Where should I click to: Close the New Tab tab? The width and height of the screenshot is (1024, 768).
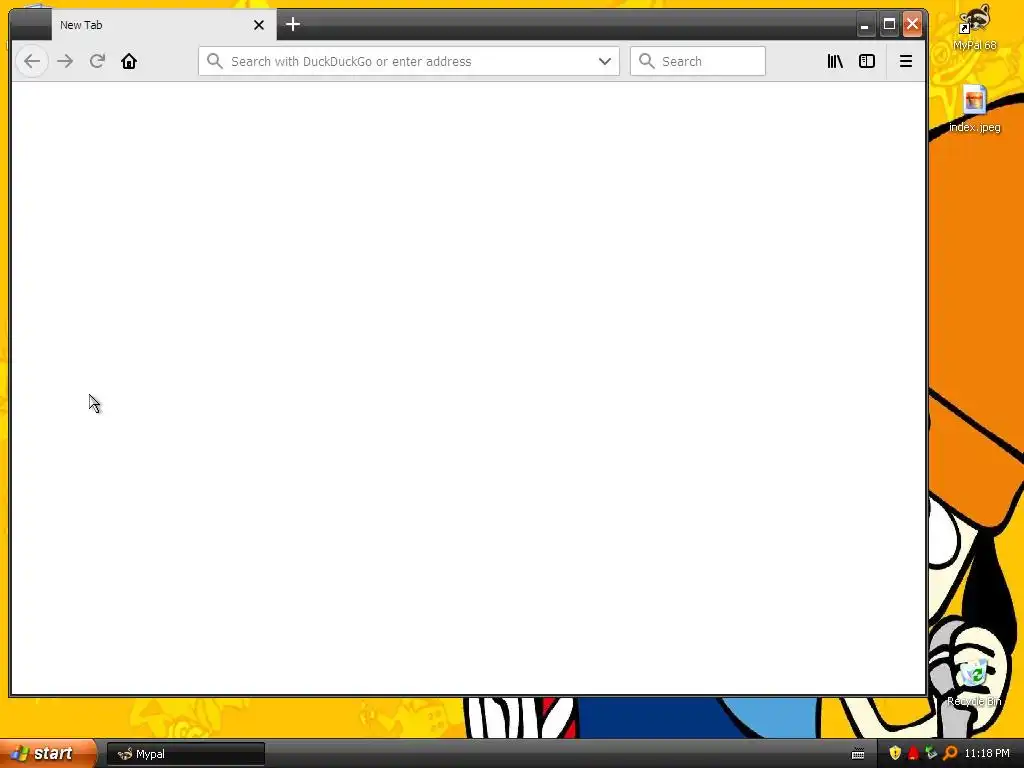click(259, 25)
